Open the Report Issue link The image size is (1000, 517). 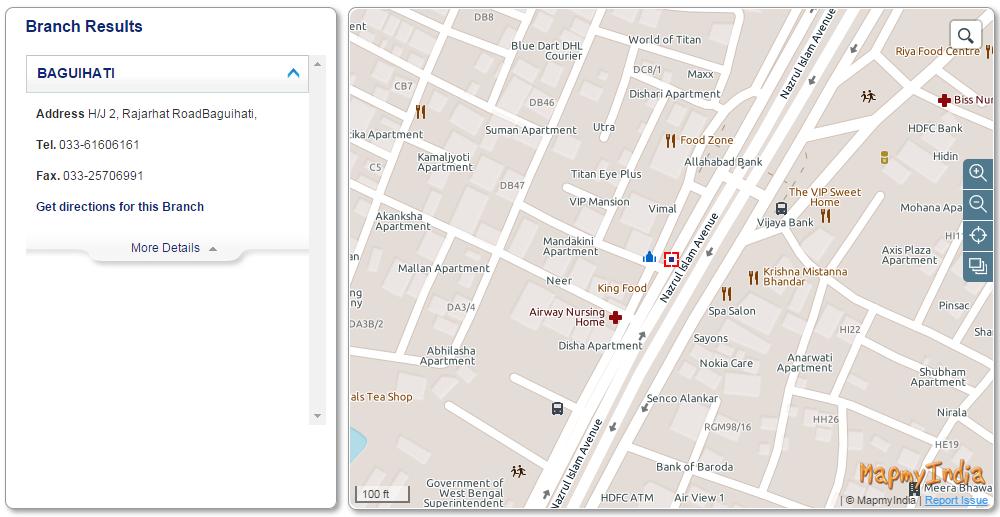pos(956,500)
